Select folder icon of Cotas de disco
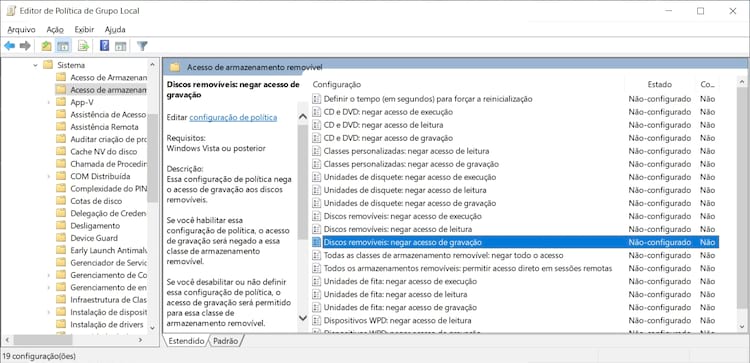The height and width of the screenshot is (363, 750). tap(61, 201)
